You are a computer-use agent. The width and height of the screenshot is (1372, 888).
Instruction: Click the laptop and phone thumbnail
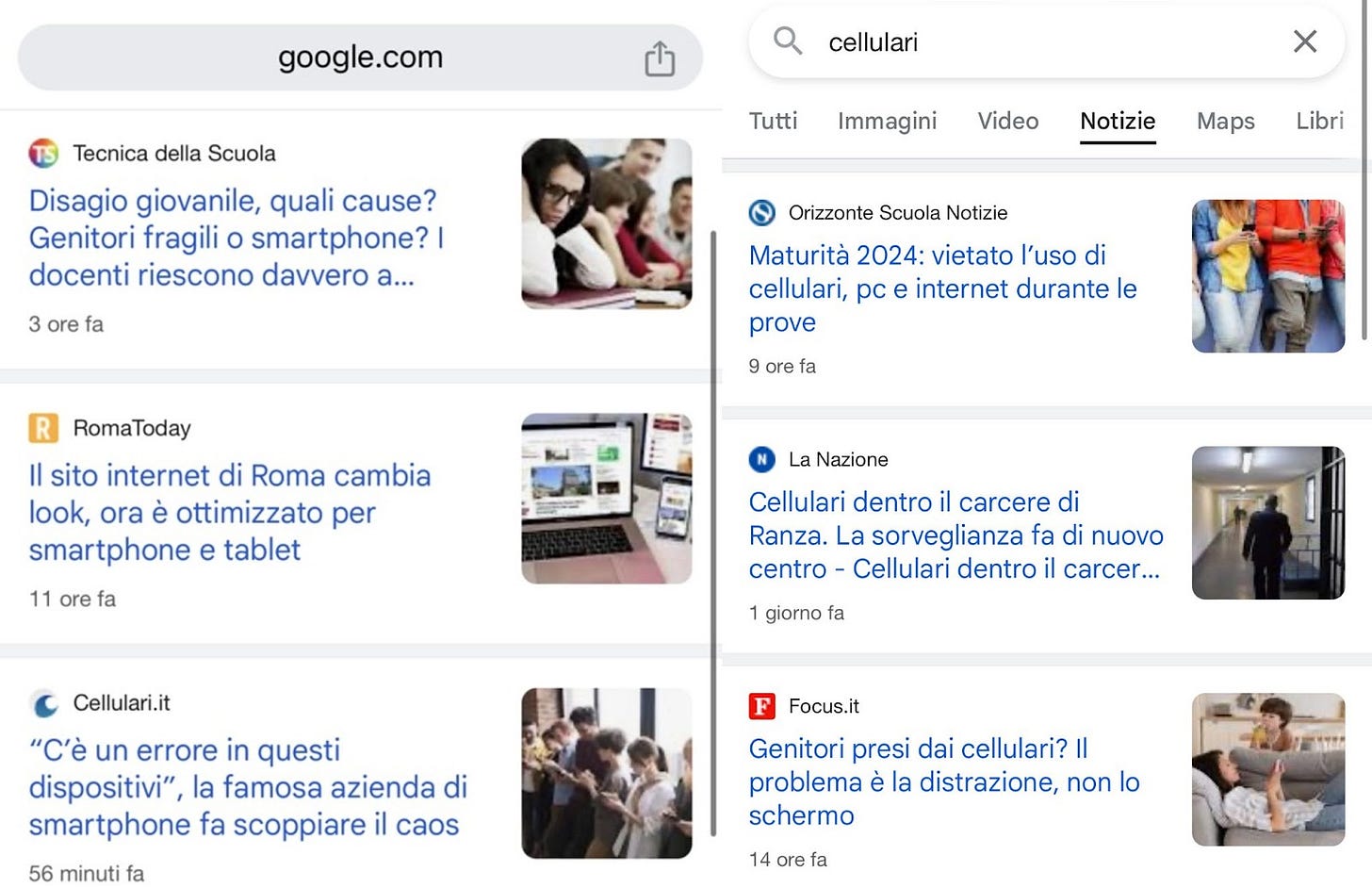tap(607, 499)
